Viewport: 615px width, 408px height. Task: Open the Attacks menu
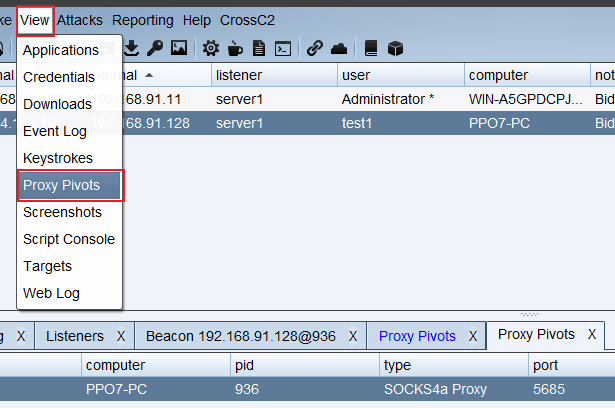point(80,20)
